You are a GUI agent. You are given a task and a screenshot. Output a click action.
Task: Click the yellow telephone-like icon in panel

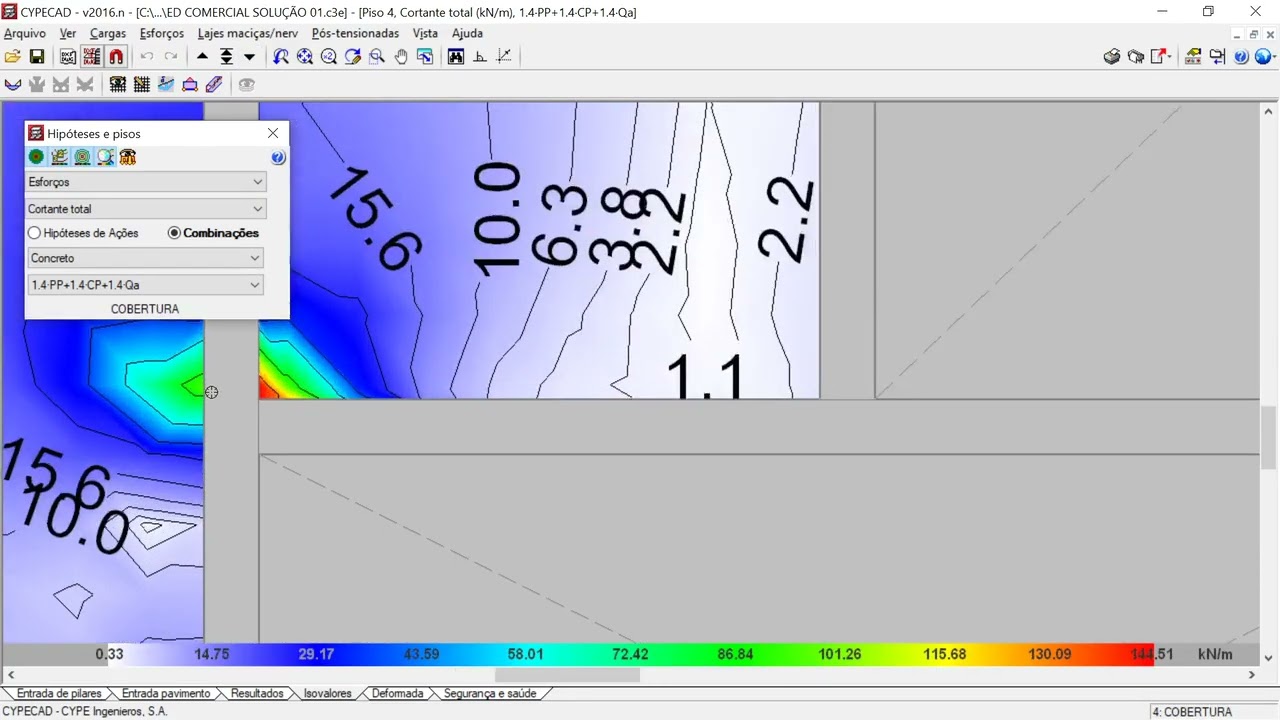[x=128, y=157]
